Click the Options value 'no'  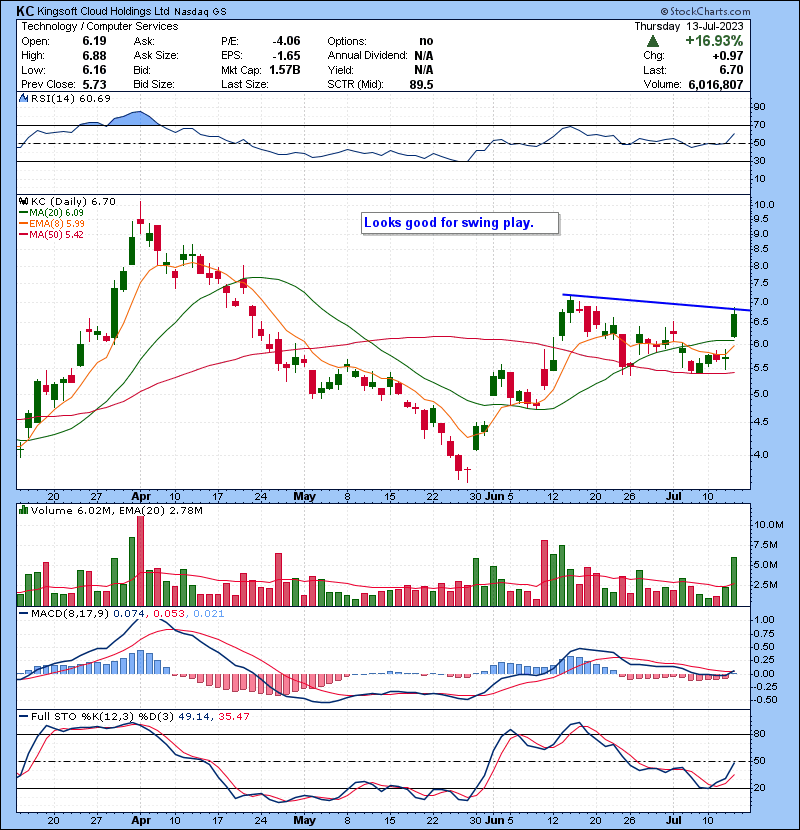click(x=426, y=41)
